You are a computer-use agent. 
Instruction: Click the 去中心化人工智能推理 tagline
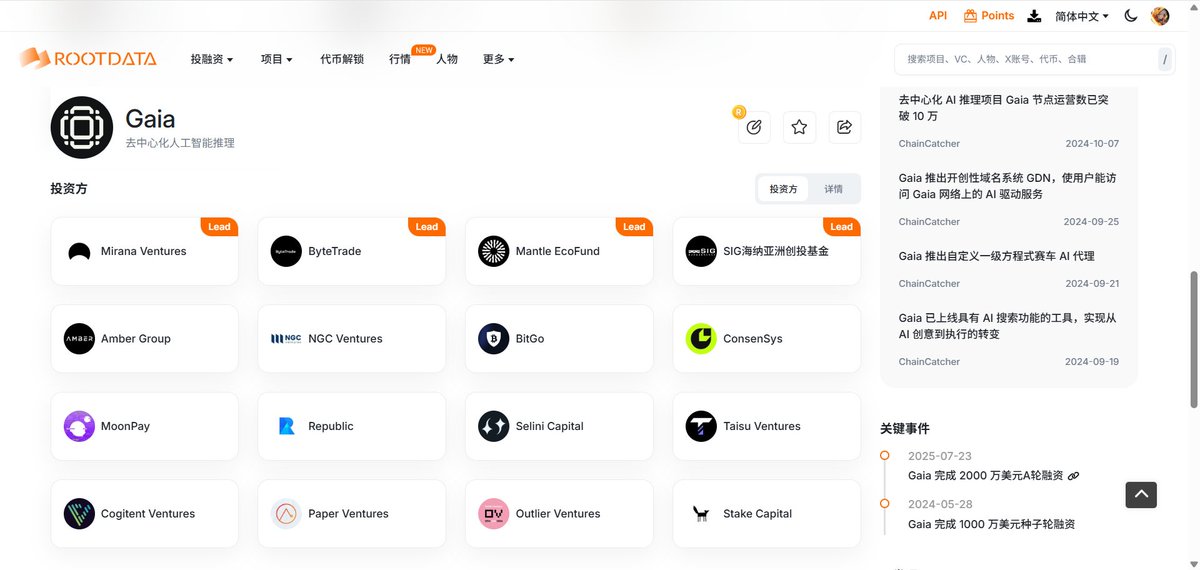[180, 144]
